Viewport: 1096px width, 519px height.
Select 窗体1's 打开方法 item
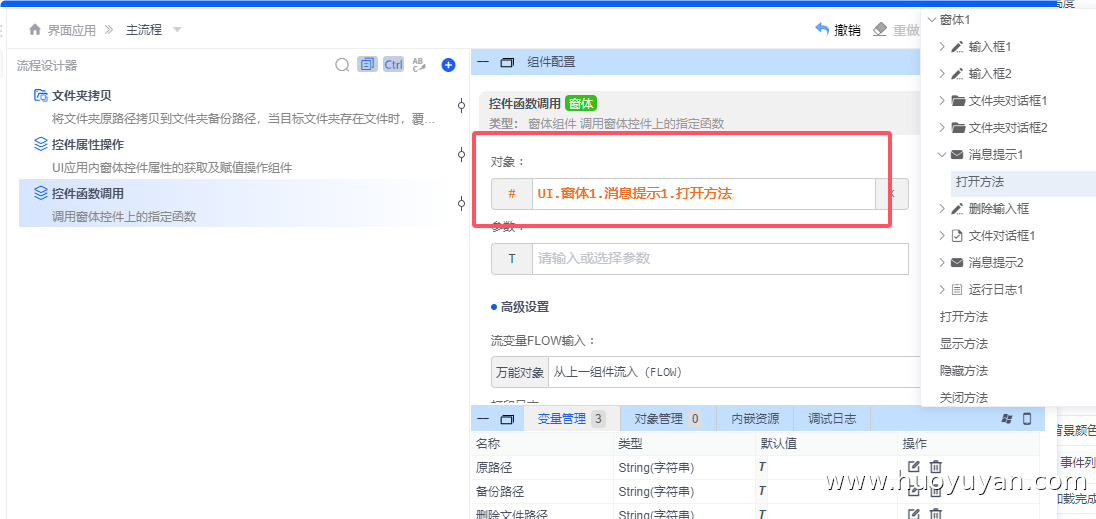964,317
